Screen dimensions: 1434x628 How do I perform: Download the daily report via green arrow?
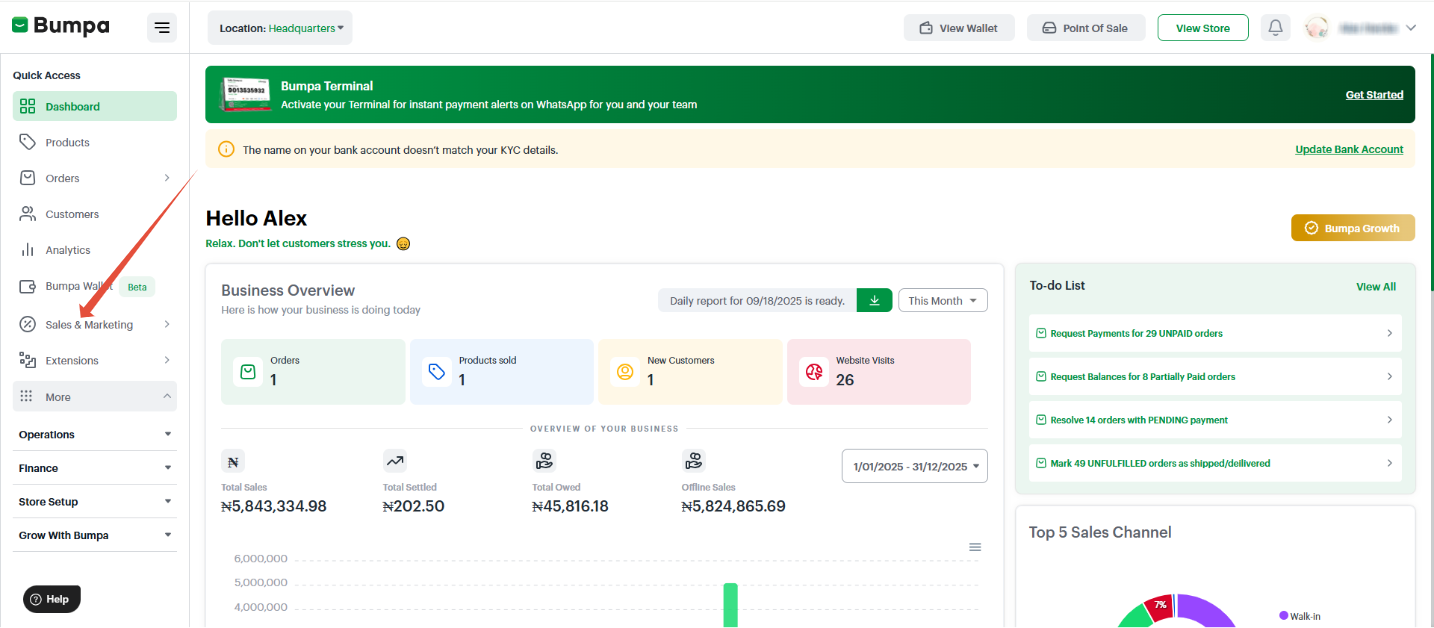pos(874,300)
